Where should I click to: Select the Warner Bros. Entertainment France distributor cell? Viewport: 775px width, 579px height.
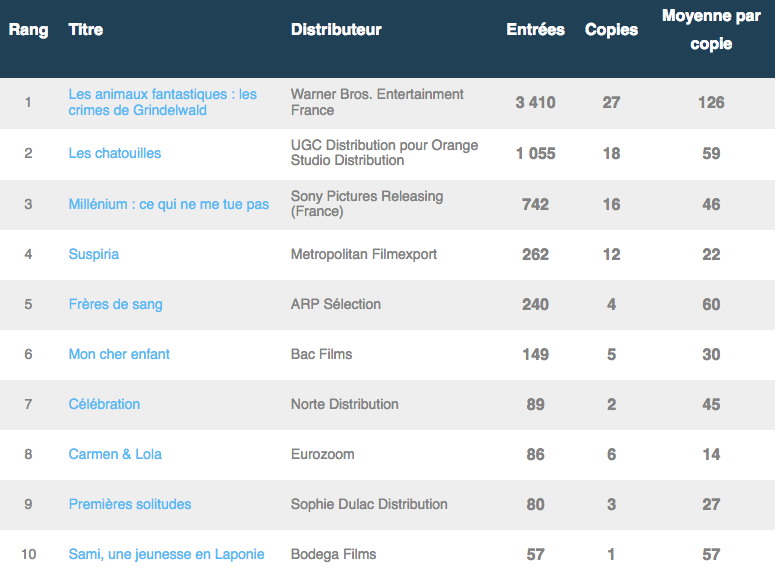[x=377, y=102]
